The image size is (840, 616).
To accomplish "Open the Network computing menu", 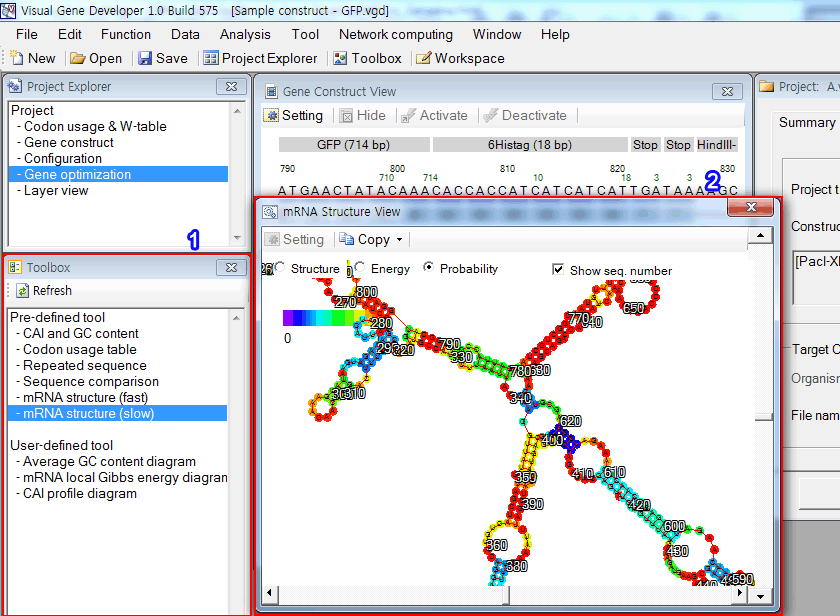I will (395, 34).
